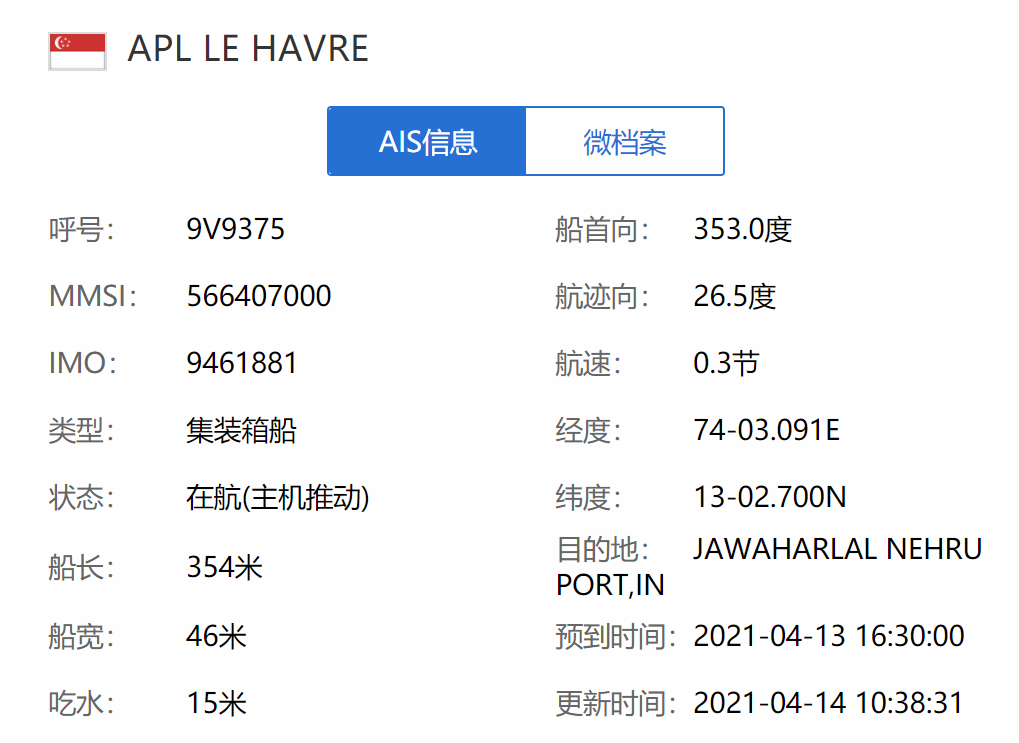The image size is (1019, 743).
Task: Click the 类型 label
Action: [81, 430]
